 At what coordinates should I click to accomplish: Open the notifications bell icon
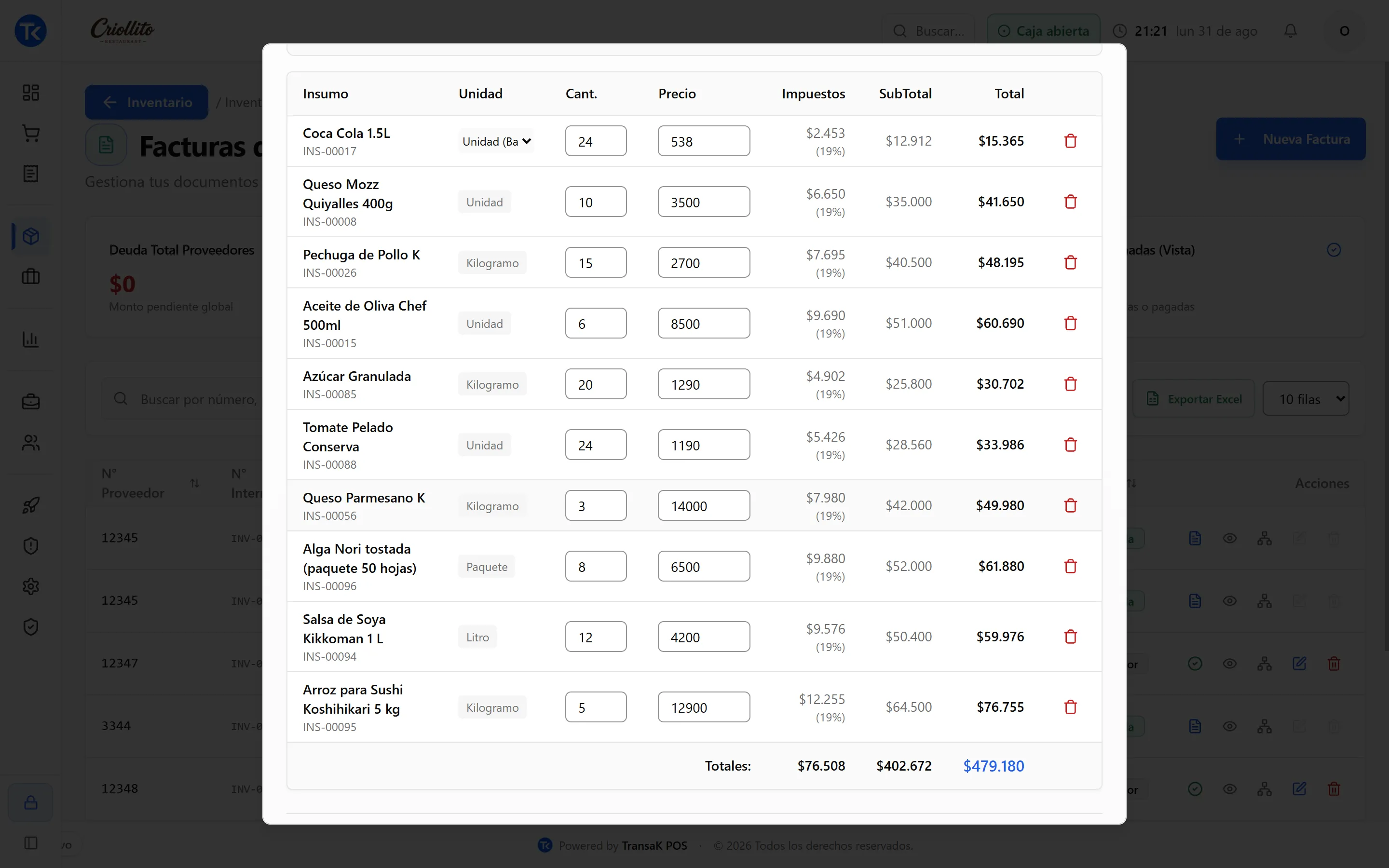(1291, 30)
